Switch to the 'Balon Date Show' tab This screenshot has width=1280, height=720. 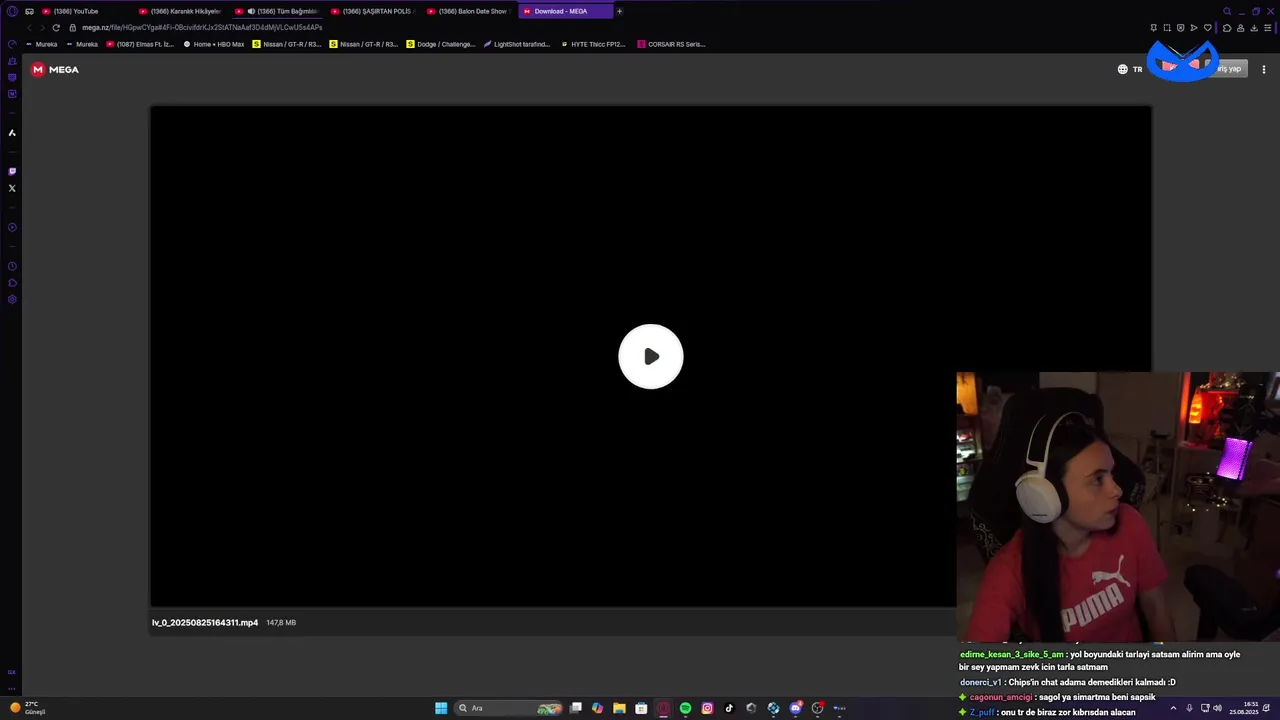[x=468, y=11]
